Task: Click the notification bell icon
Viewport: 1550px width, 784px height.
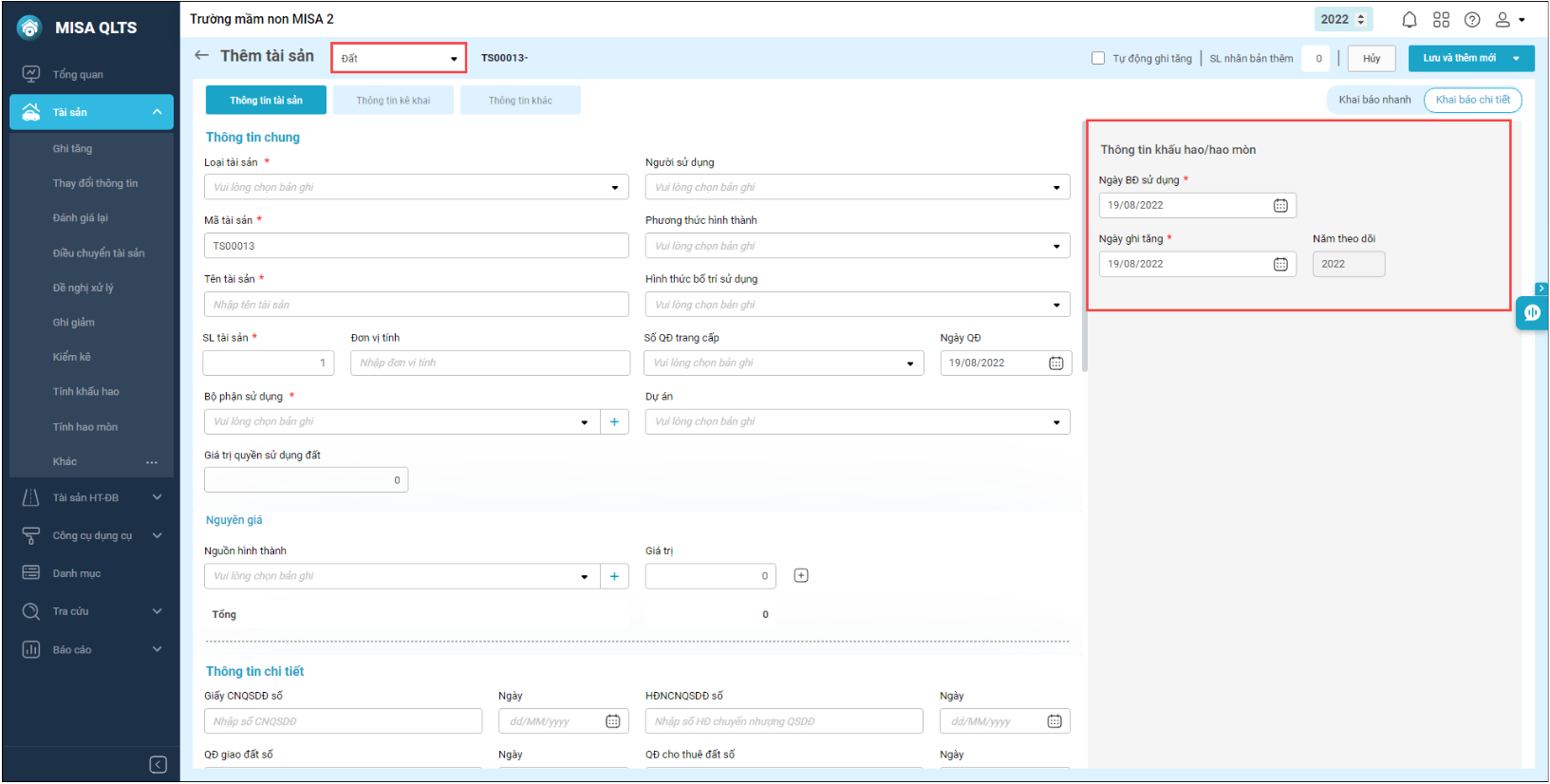Action: click(1410, 20)
